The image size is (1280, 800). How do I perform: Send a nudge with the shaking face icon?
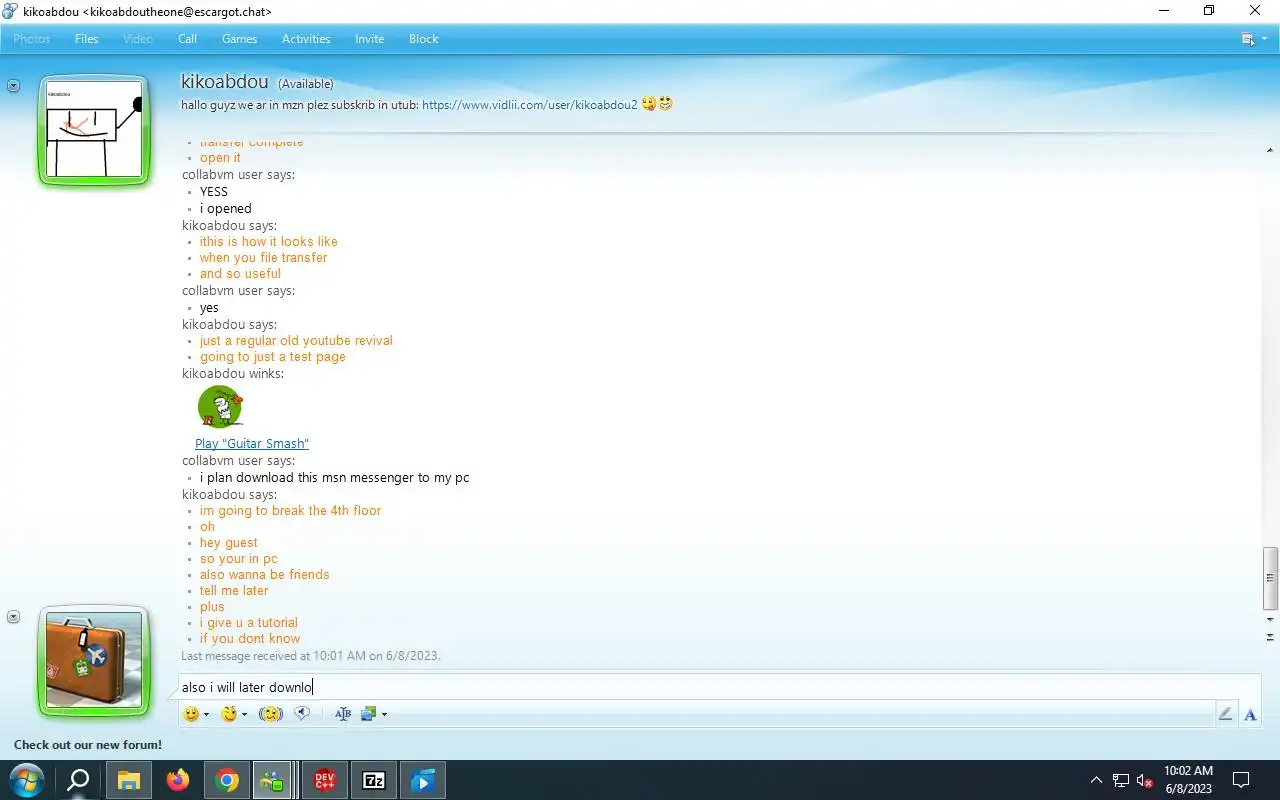pyautogui.click(x=270, y=714)
